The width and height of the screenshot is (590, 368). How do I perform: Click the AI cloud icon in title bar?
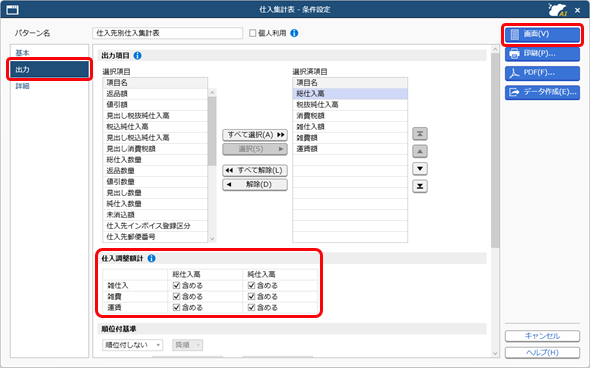(x=557, y=10)
